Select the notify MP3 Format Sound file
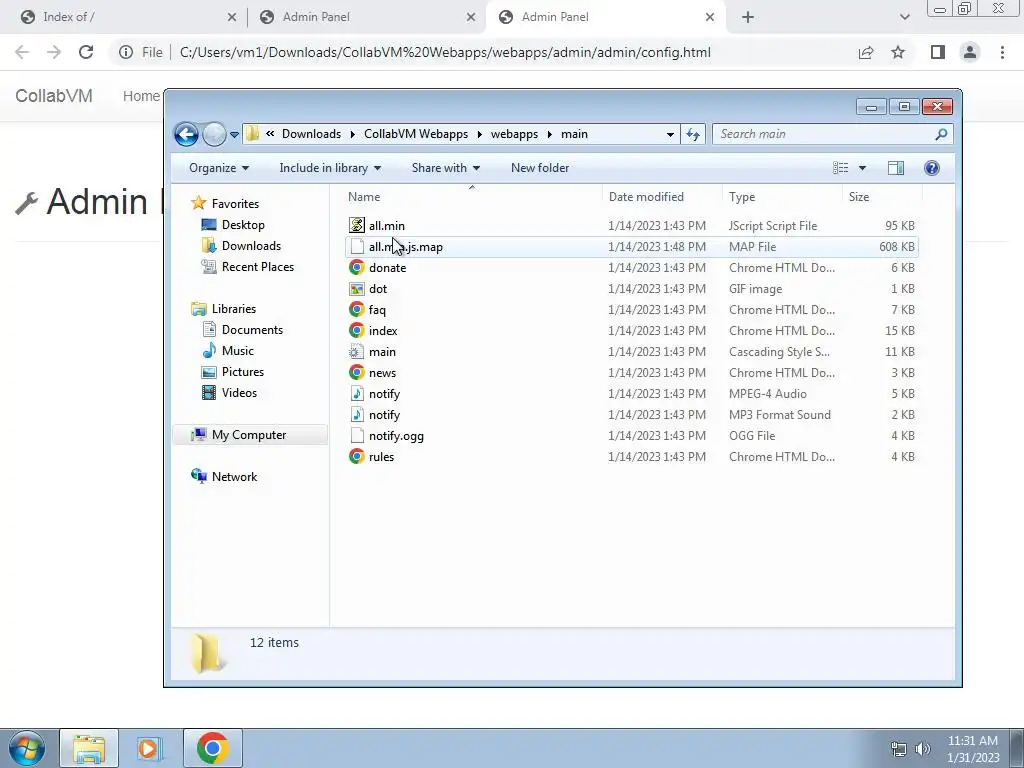Image resolution: width=1024 pixels, height=768 pixels. (x=632, y=415)
